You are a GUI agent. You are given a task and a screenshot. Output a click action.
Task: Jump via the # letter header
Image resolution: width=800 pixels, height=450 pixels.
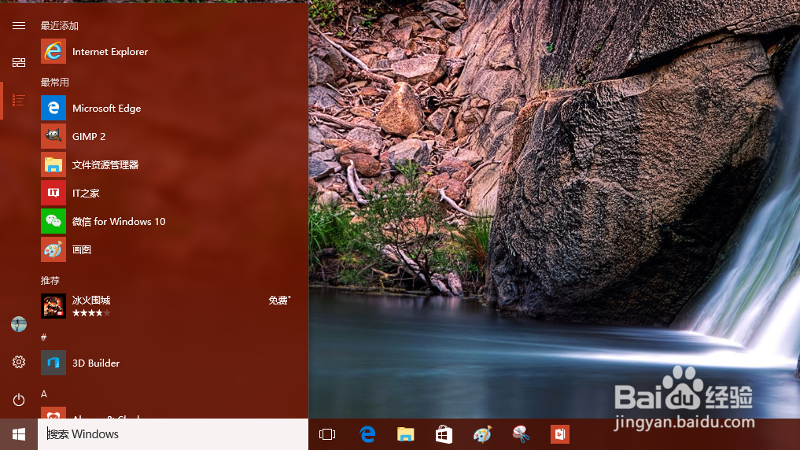click(x=44, y=337)
